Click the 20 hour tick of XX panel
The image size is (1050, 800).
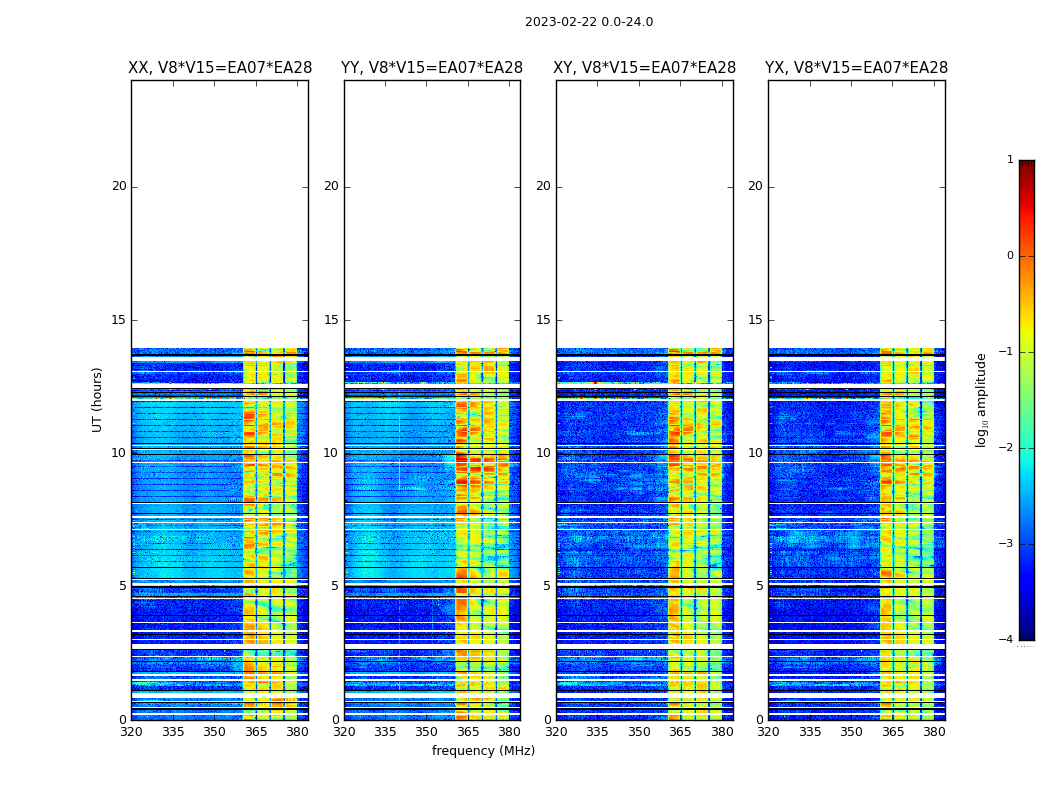(x=119, y=186)
